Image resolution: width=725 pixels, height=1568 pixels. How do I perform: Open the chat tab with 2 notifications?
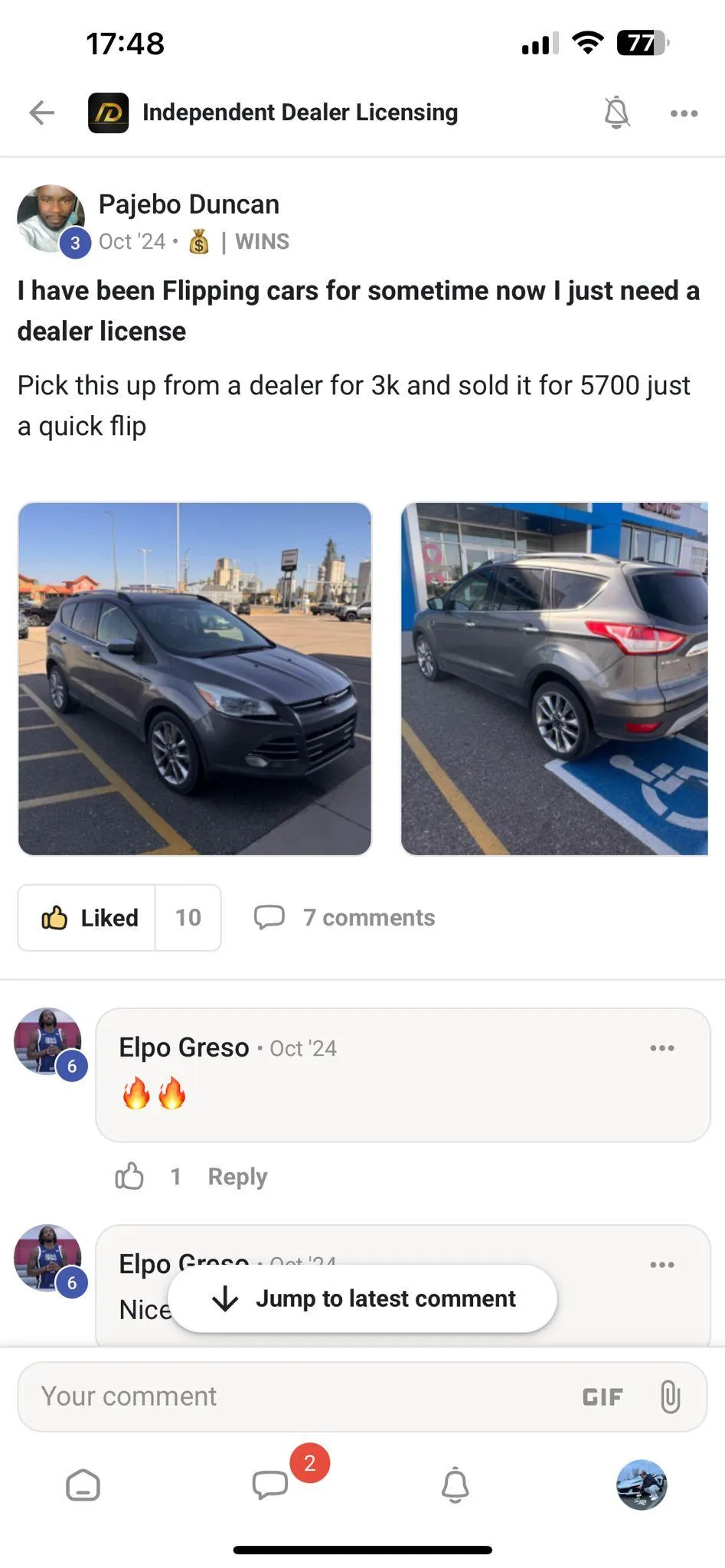point(270,1485)
